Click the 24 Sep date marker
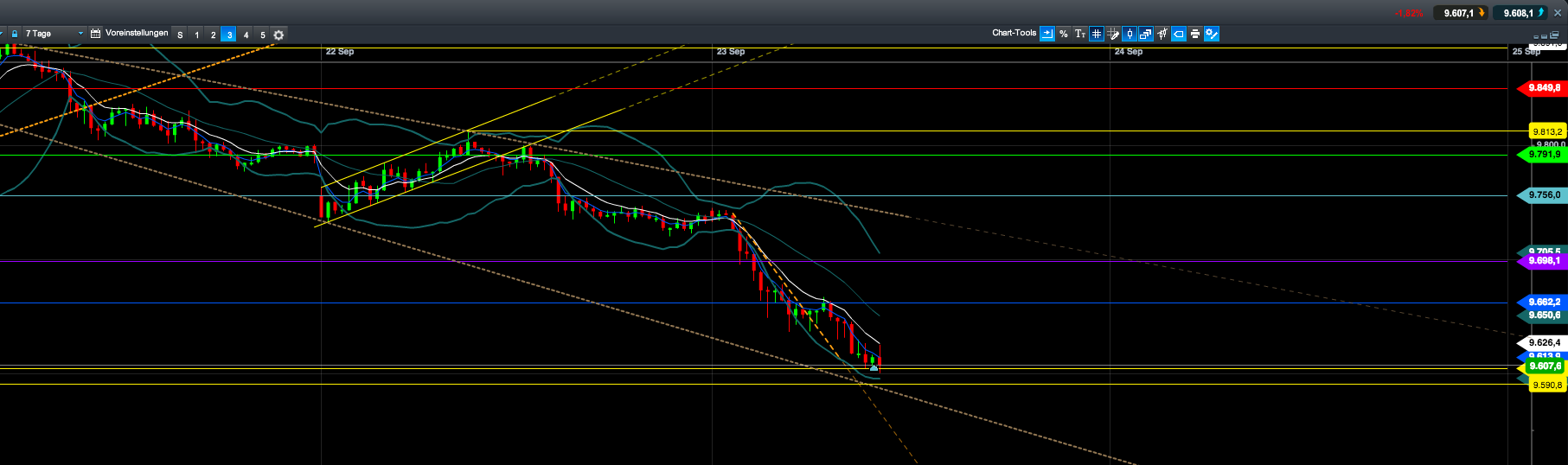Screen dimensions: 1568x465 pos(1129,52)
